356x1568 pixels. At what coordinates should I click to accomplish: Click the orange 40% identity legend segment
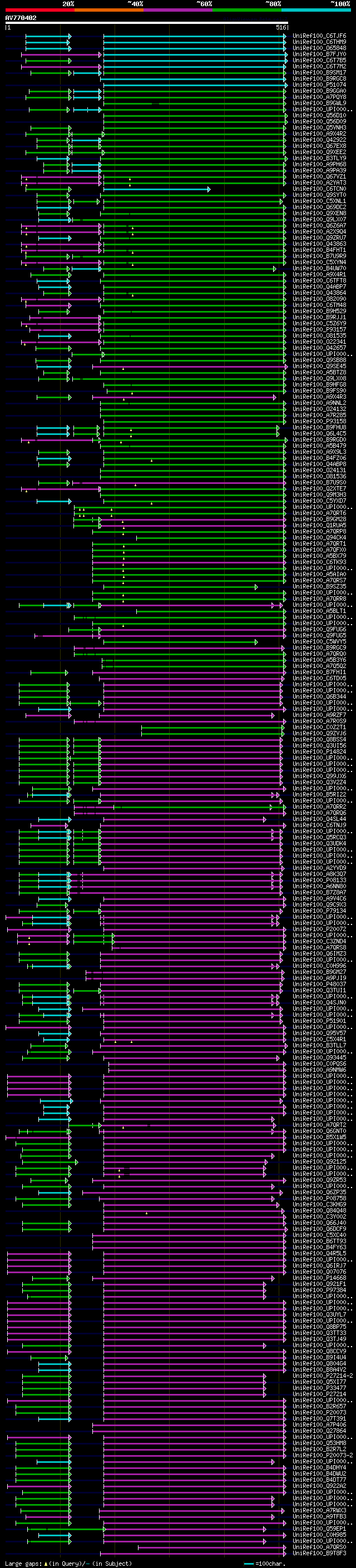click(109, 10)
